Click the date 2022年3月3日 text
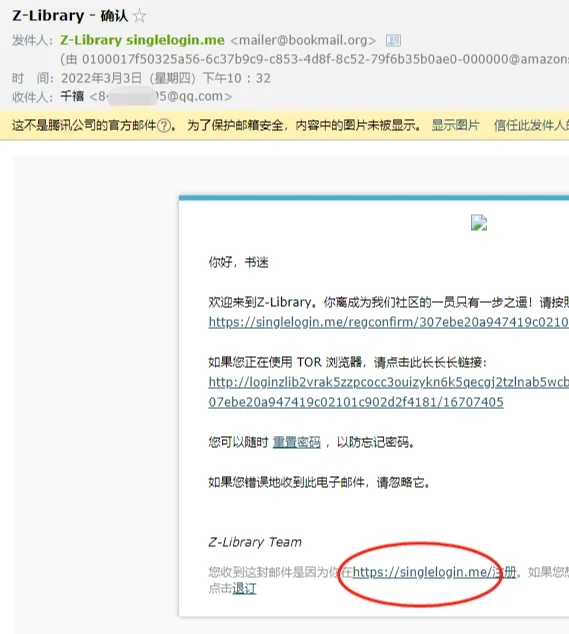The width and height of the screenshot is (569, 634). point(102,78)
